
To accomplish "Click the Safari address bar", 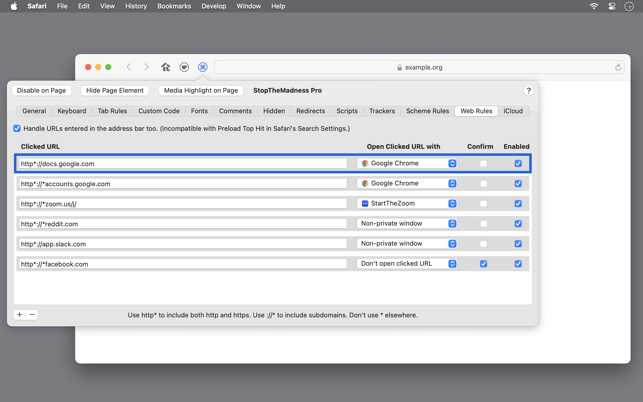I will (419, 67).
